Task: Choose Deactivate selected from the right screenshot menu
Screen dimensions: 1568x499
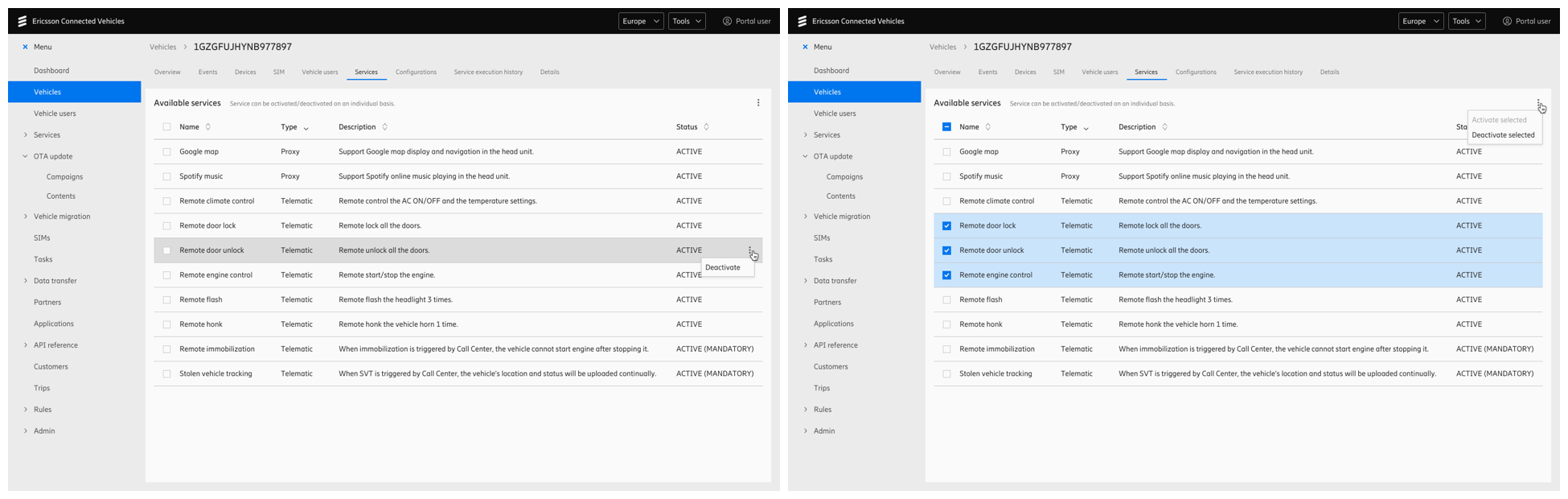Action: (x=1503, y=135)
